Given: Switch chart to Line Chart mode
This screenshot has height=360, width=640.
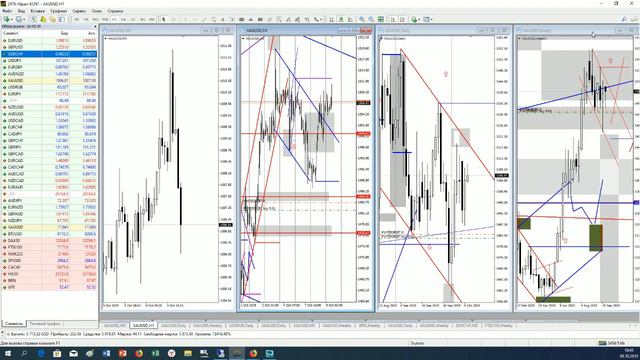Looking at the screenshot, I should (x=351, y=19).
